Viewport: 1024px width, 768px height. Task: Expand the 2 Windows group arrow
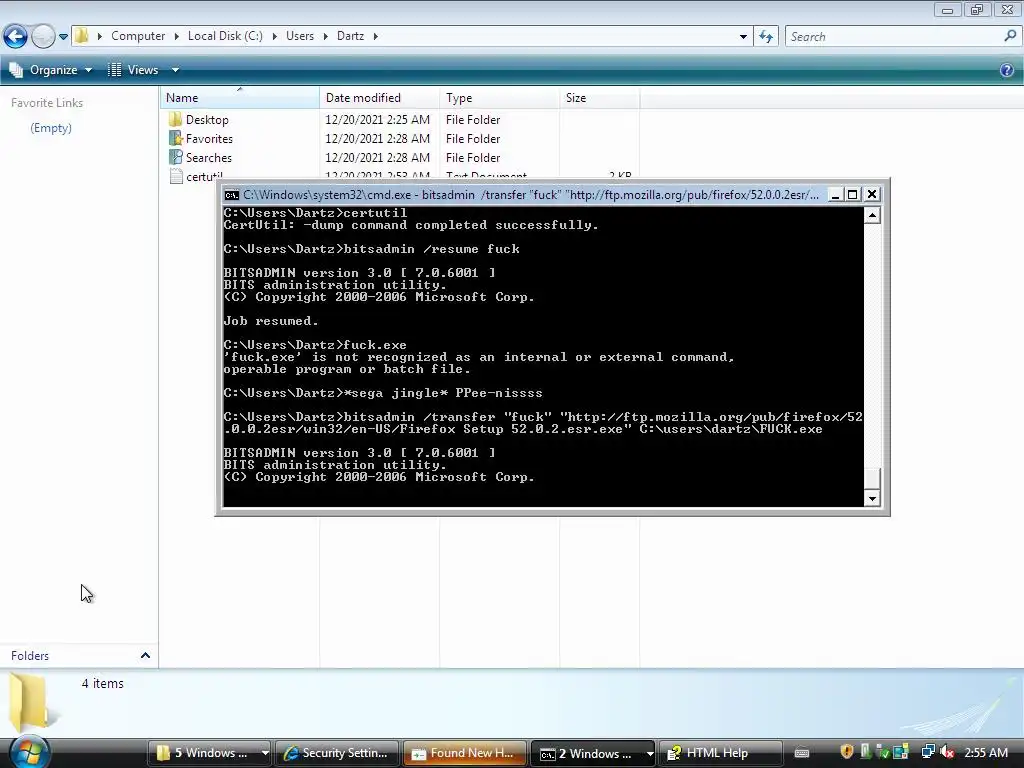tap(650, 753)
